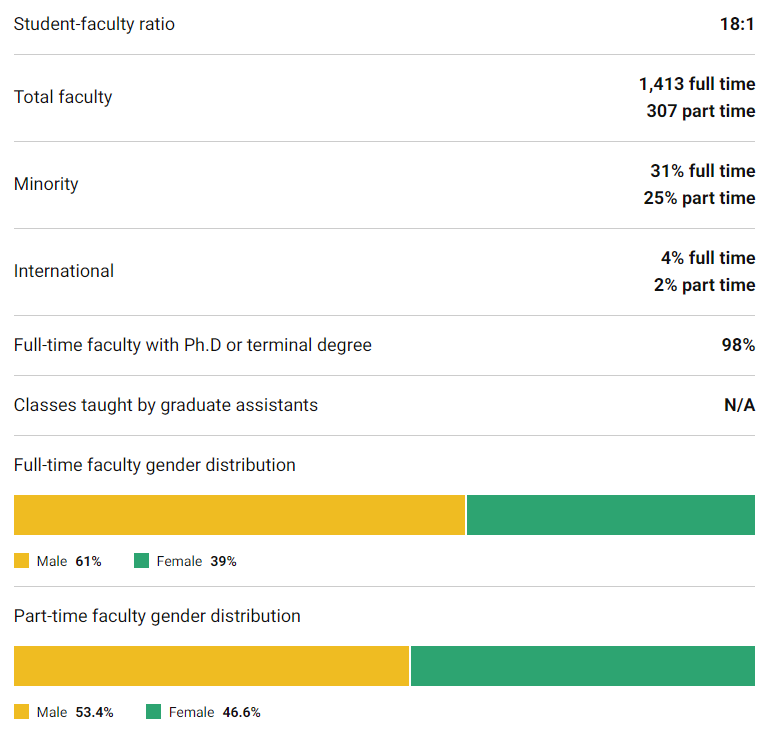
Task: Click the Part-time faculty gender distribution heading
Action: [x=157, y=616]
